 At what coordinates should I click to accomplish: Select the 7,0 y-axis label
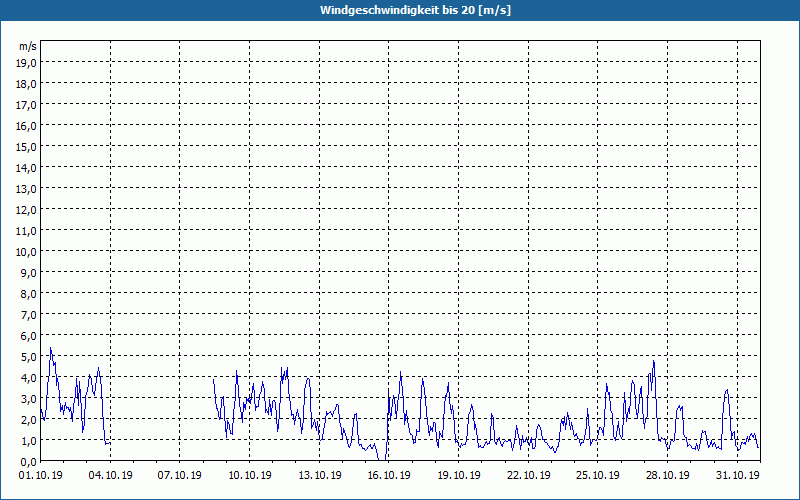30,315
